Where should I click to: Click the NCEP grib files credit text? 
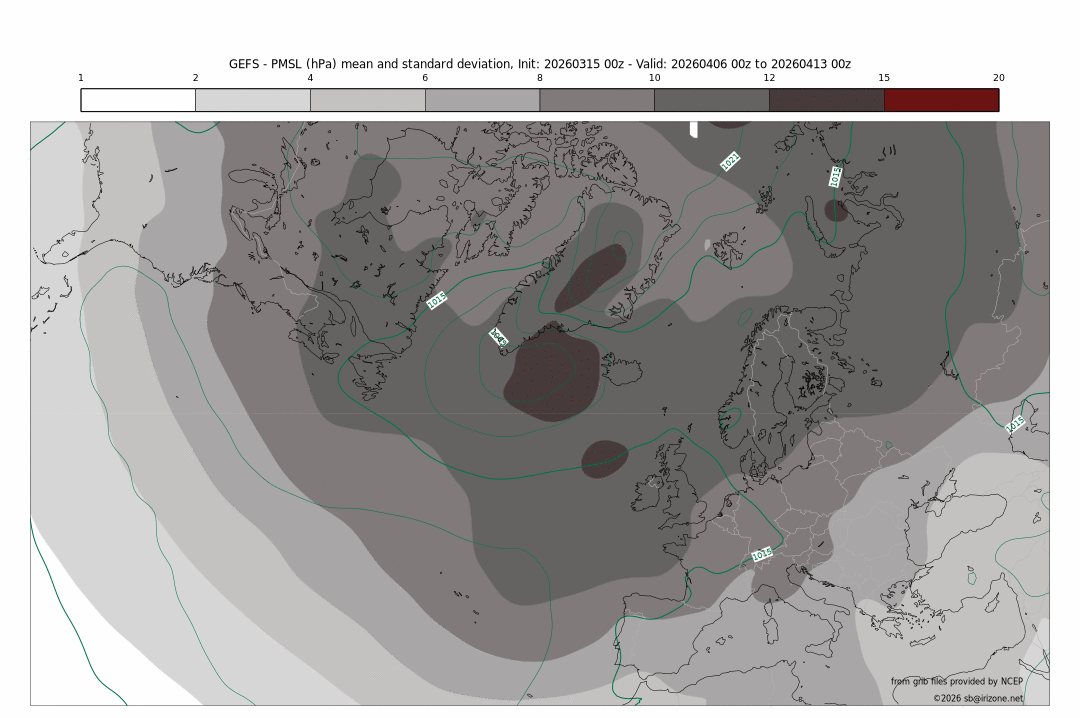957,681
